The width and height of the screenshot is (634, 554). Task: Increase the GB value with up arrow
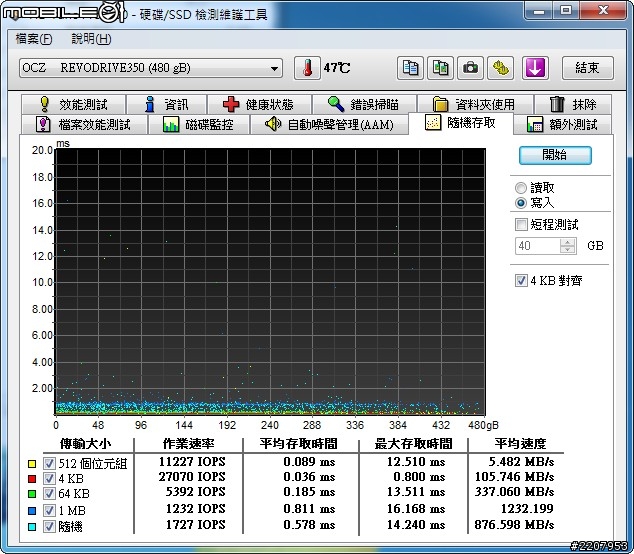coord(568,242)
